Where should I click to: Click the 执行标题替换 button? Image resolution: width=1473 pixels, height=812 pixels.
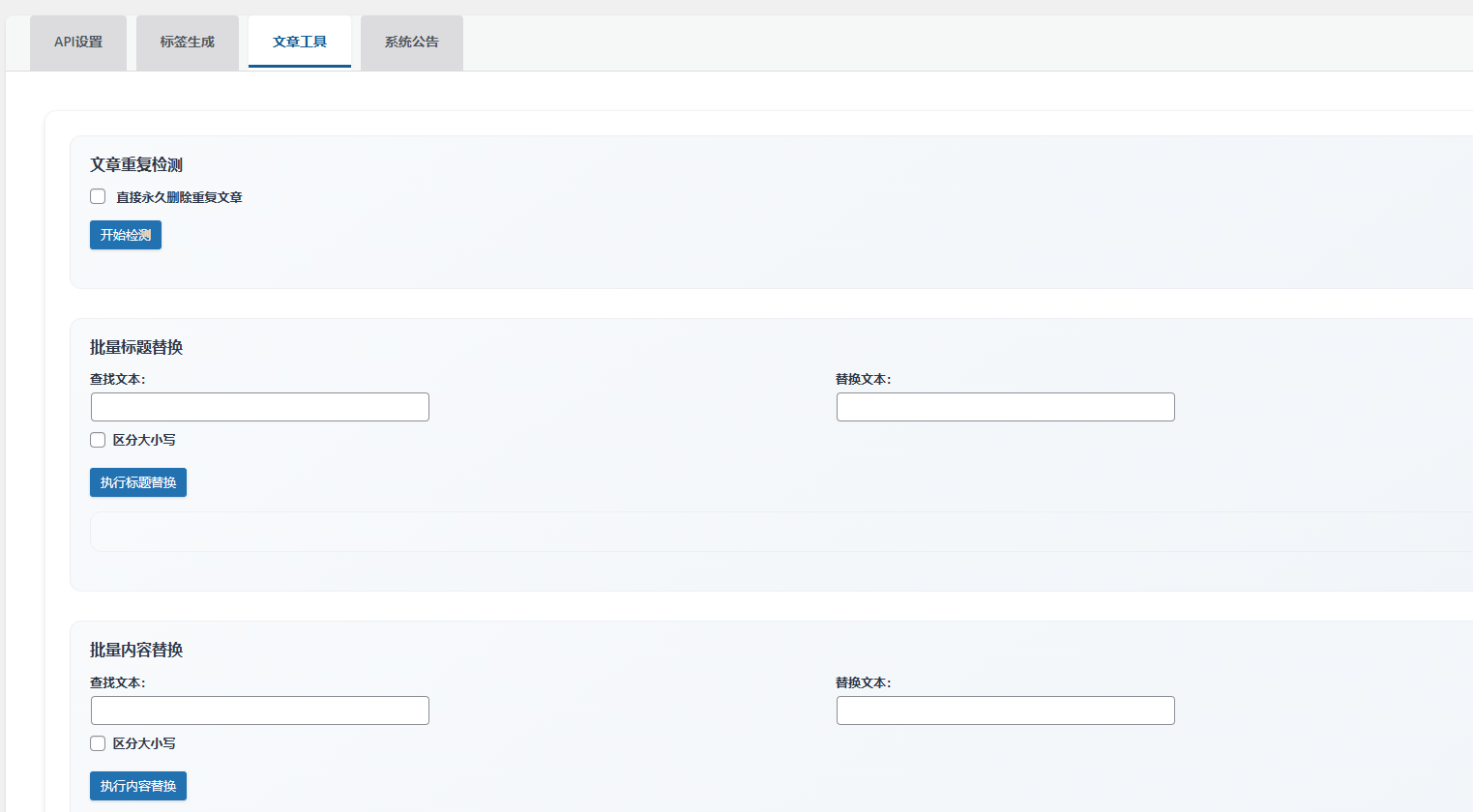(x=138, y=482)
